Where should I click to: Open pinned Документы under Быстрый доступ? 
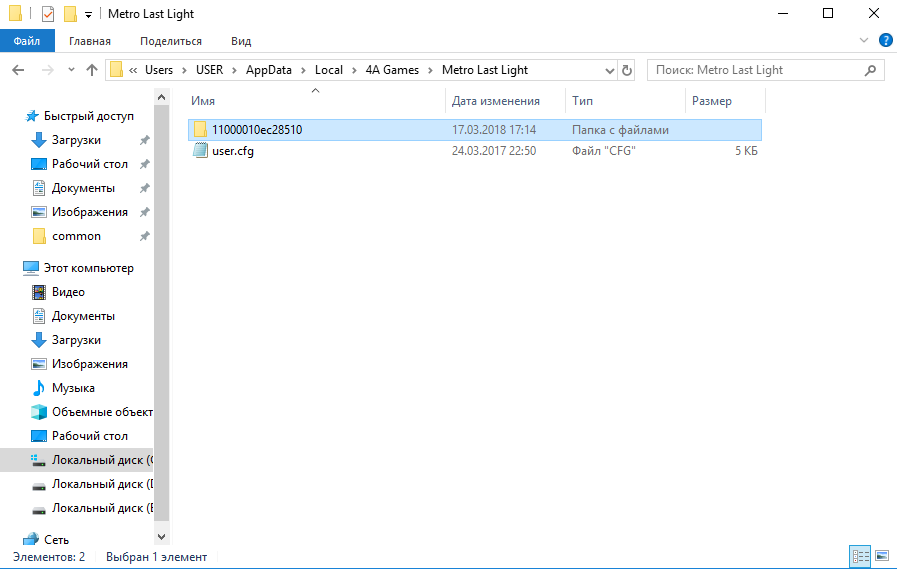(x=83, y=188)
